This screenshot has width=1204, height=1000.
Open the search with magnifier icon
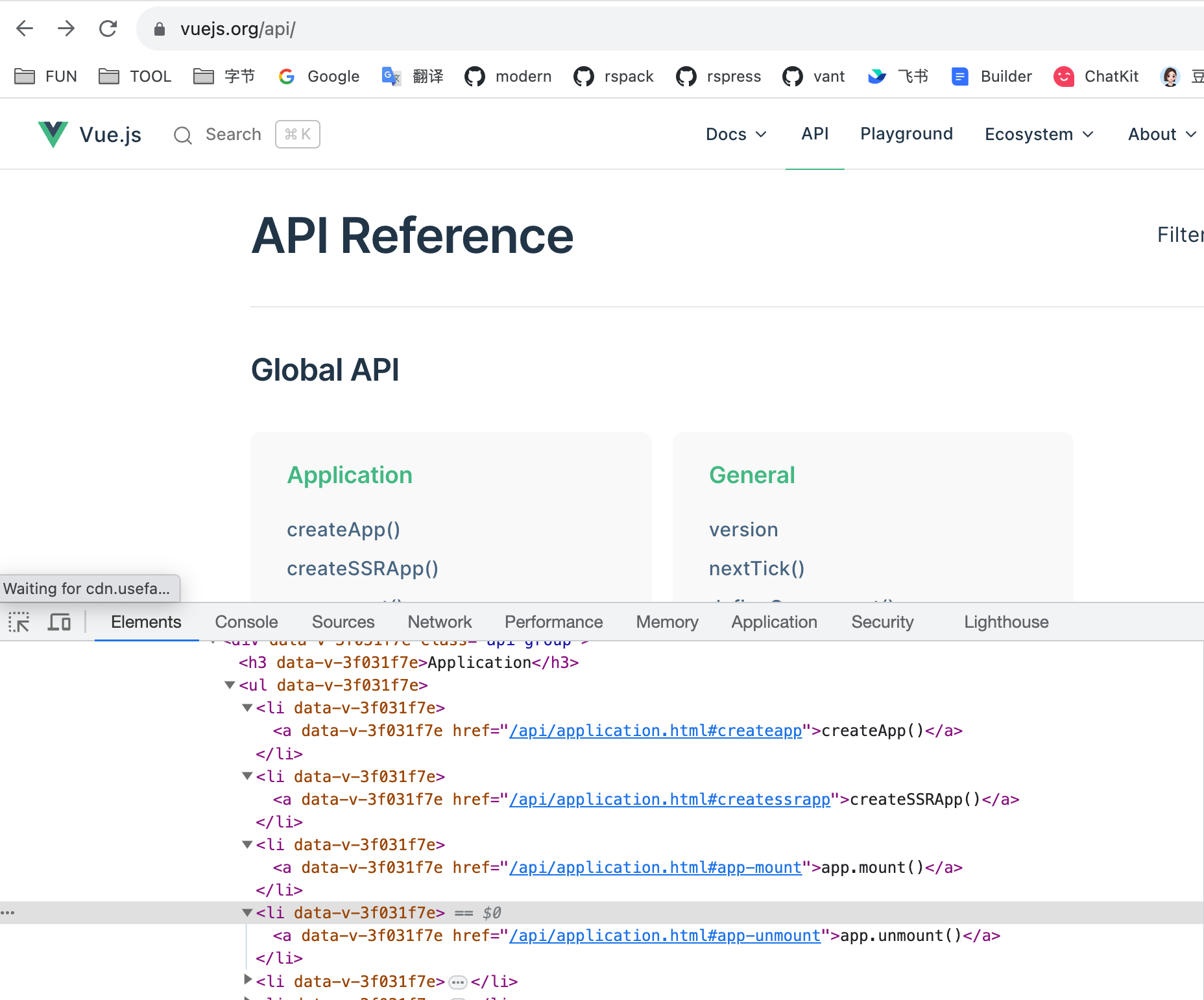click(182, 135)
